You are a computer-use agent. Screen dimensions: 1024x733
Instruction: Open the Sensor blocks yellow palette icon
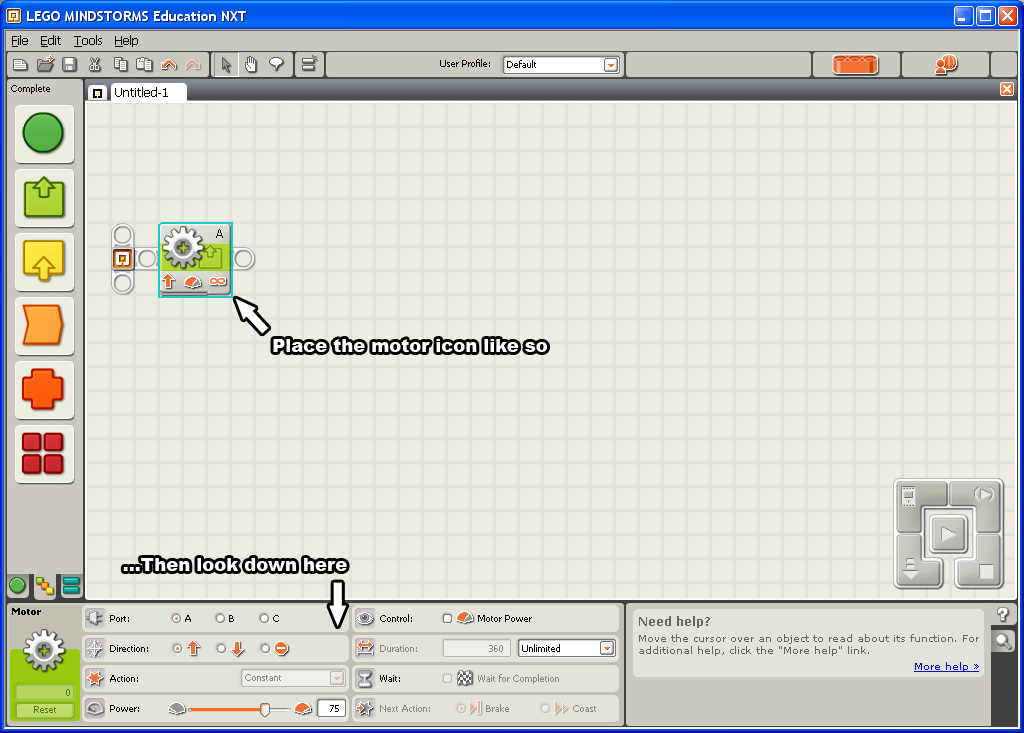point(44,261)
